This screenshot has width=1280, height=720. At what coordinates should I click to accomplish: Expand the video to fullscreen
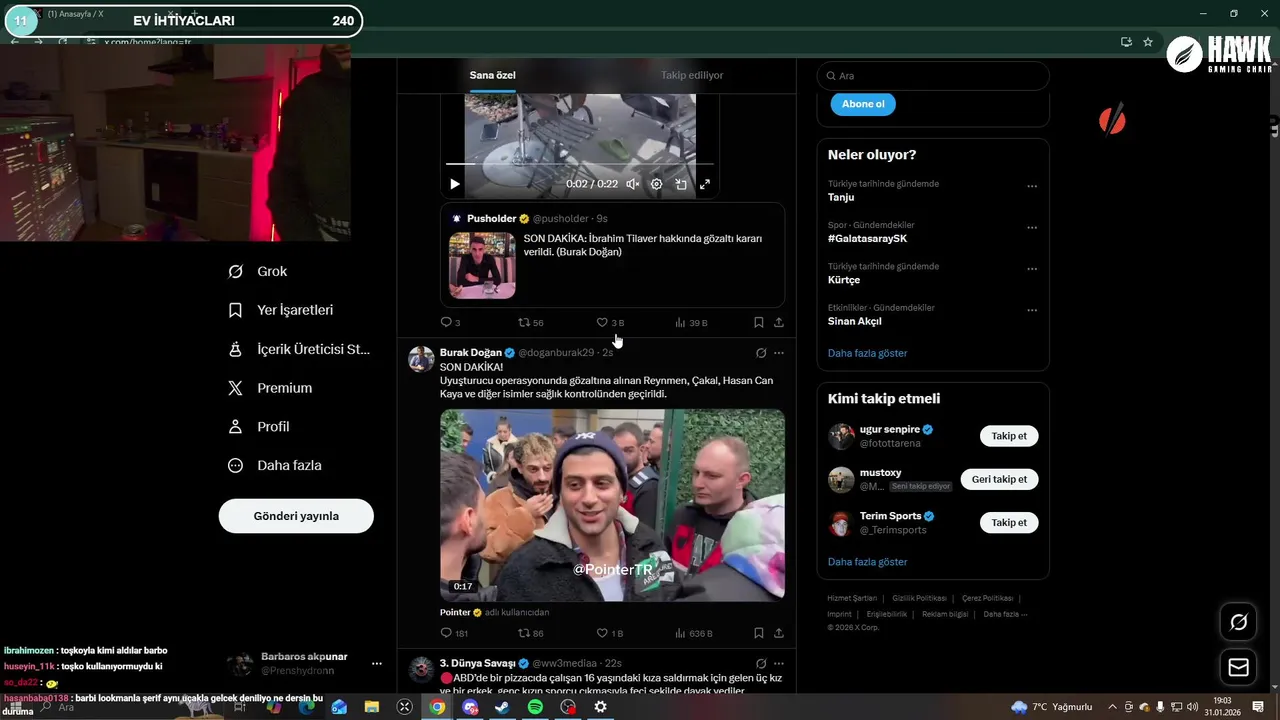[705, 184]
